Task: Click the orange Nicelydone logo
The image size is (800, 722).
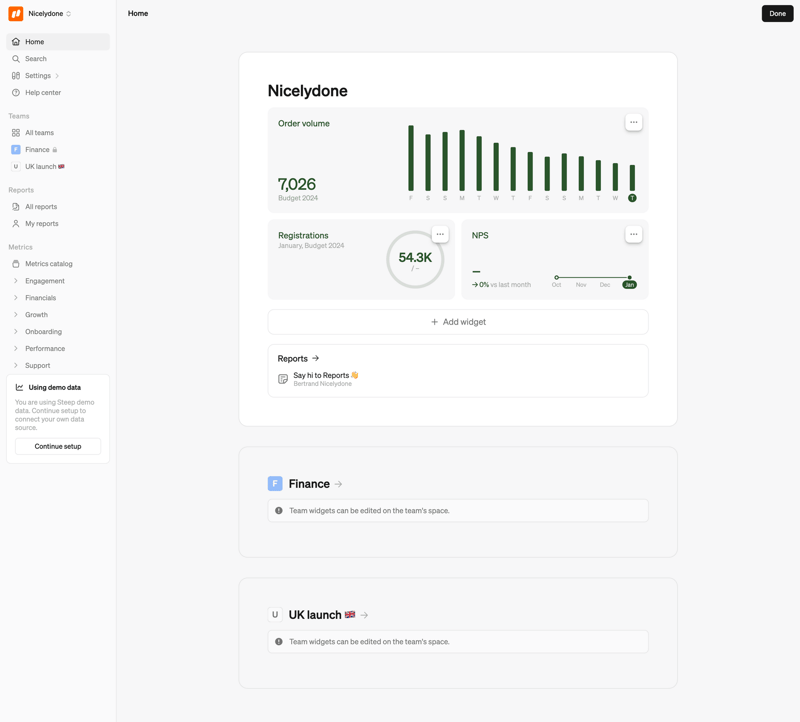Action: coord(14,14)
